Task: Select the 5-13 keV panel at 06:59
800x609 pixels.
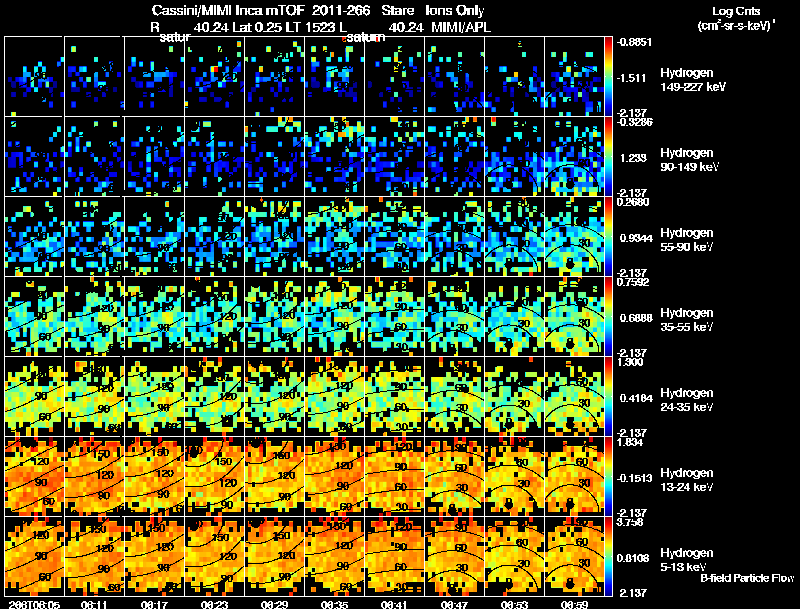Action: click(574, 557)
